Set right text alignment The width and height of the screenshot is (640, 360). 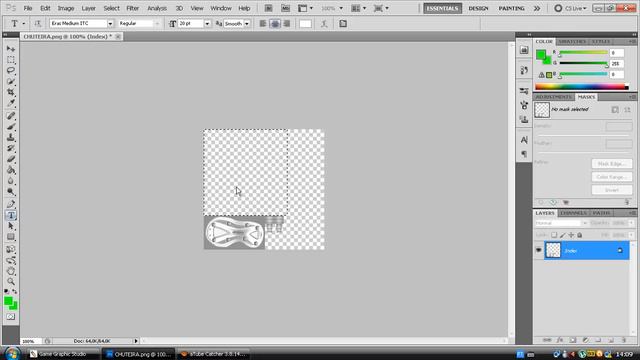coord(287,24)
